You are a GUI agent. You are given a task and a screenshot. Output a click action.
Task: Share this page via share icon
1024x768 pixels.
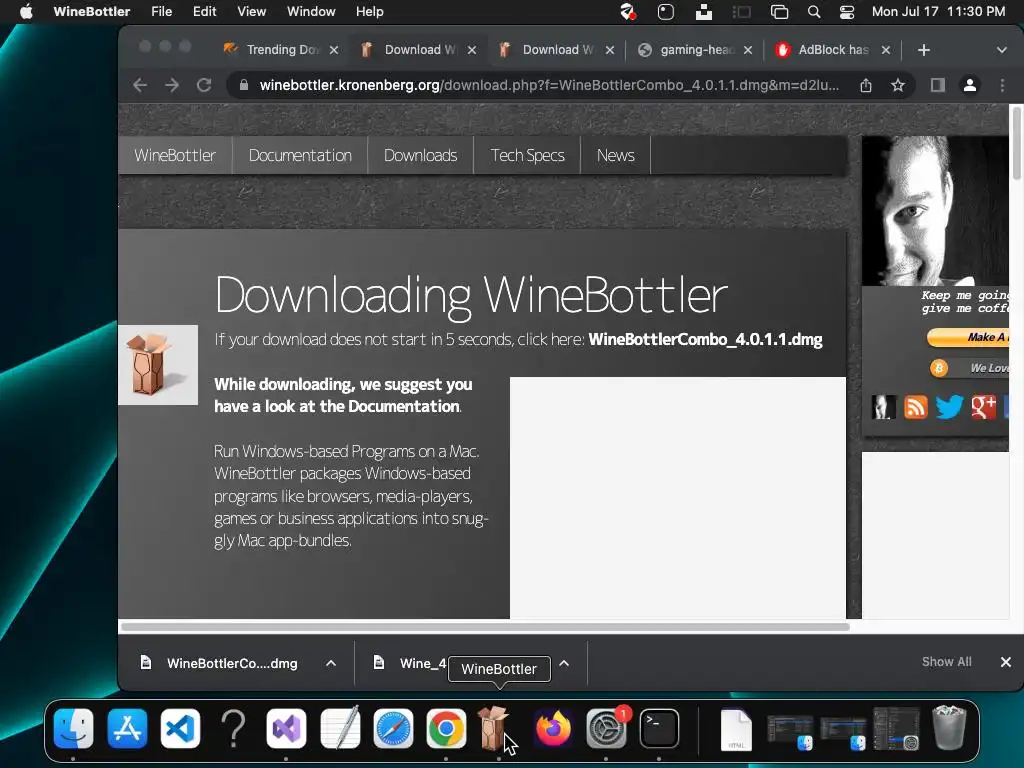pyautogui.click(x=866, y=85)
